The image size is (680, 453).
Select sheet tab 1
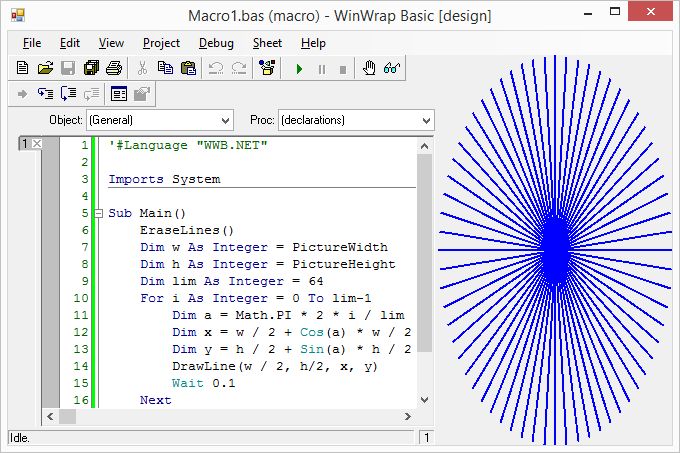[x=25, y=143]
